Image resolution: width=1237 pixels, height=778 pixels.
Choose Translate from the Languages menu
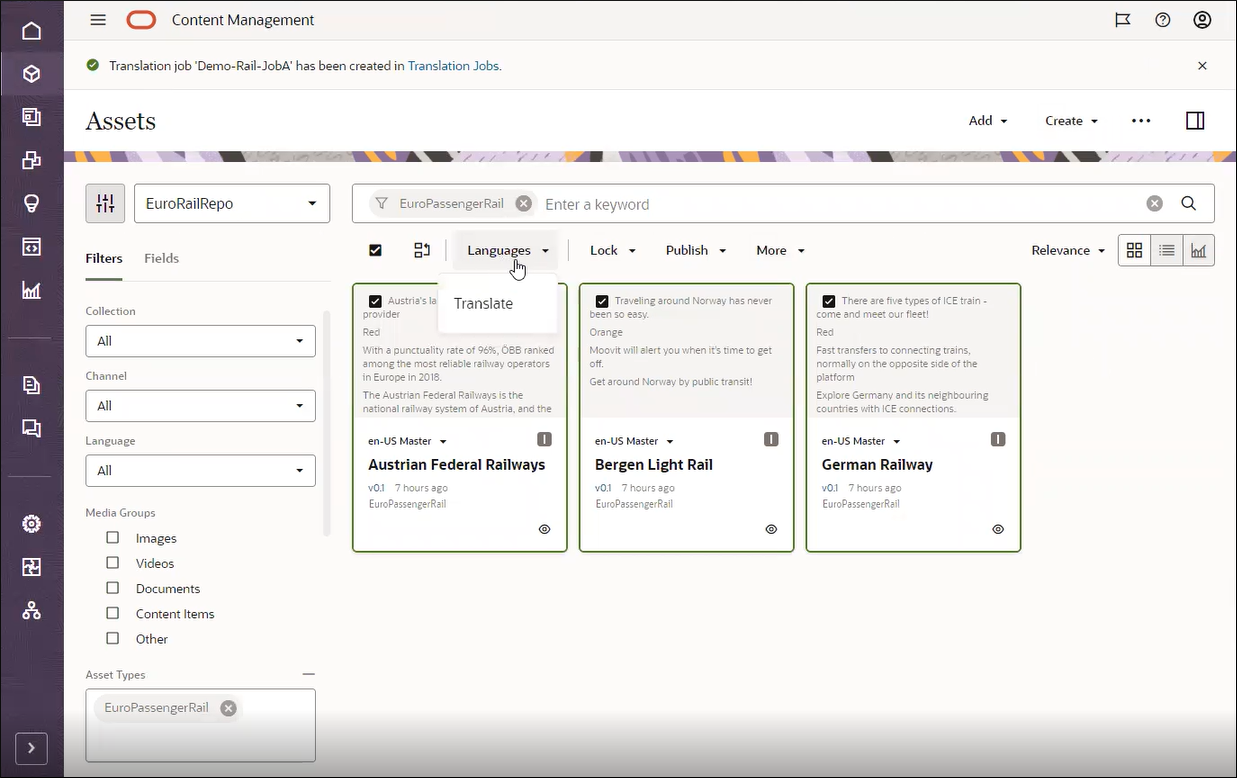pos(483,303)
